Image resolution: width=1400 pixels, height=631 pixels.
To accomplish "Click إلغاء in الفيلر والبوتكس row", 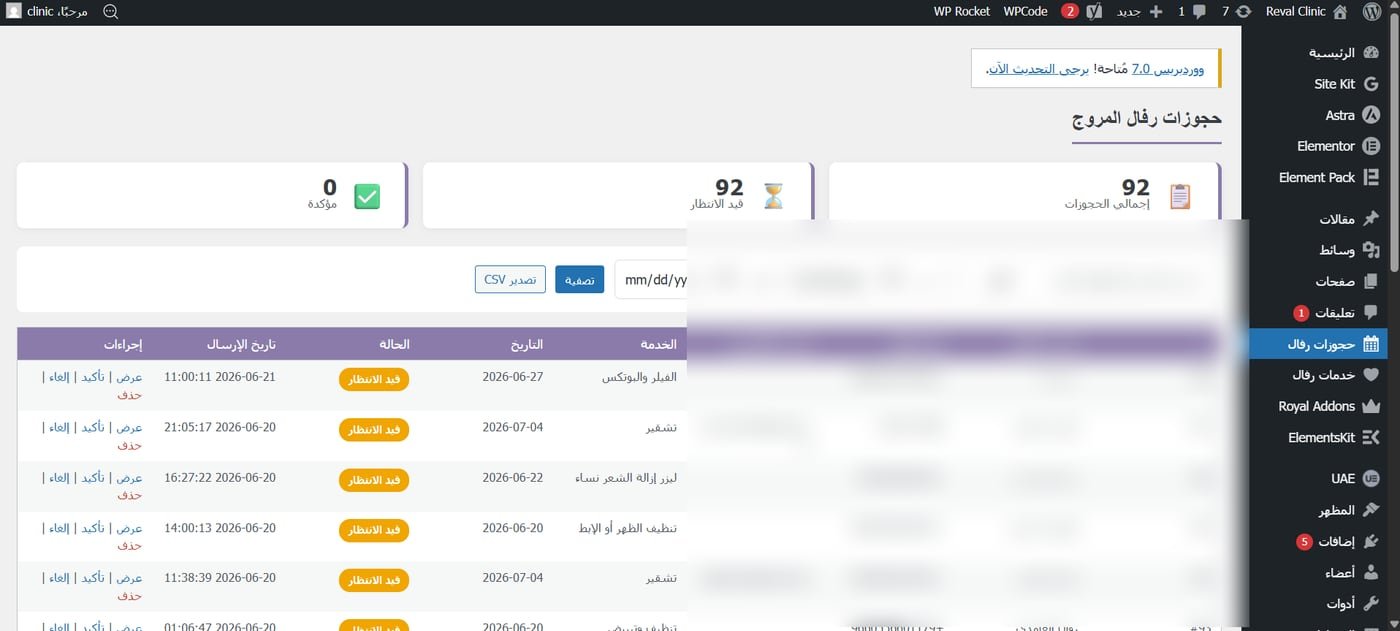I will tap(59, 377).
